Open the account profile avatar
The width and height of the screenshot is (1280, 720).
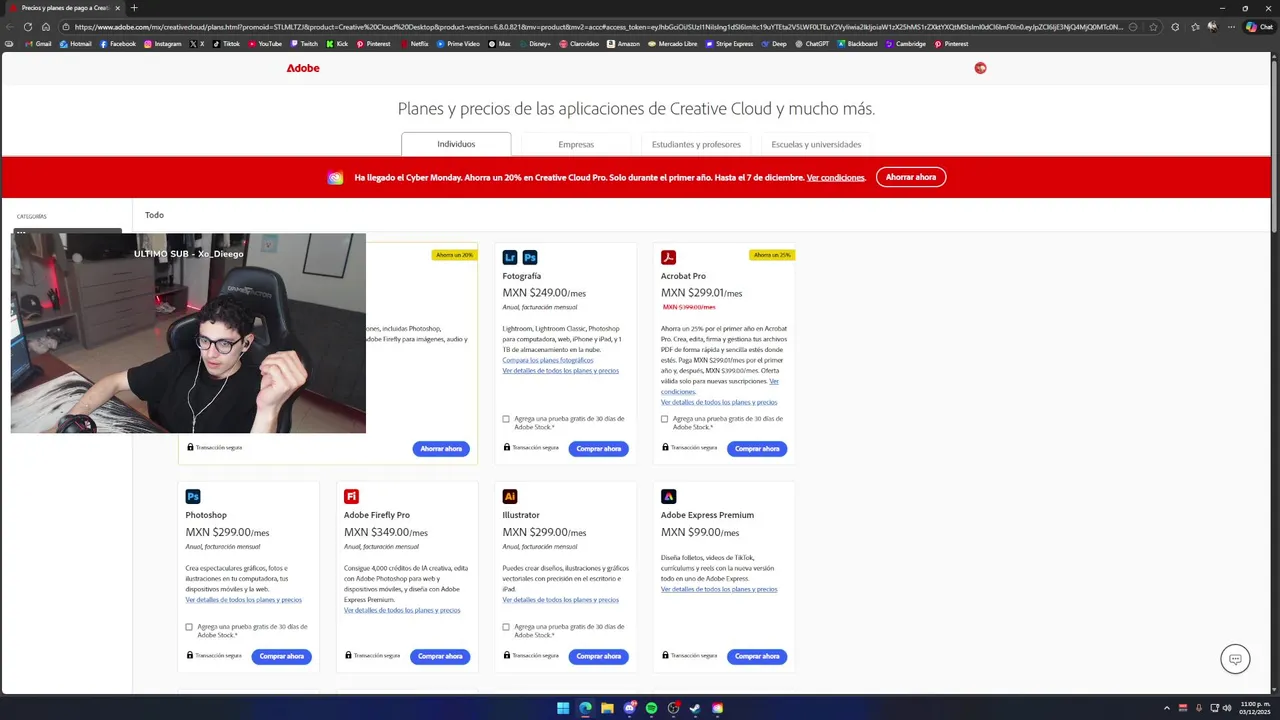[980, 68]
